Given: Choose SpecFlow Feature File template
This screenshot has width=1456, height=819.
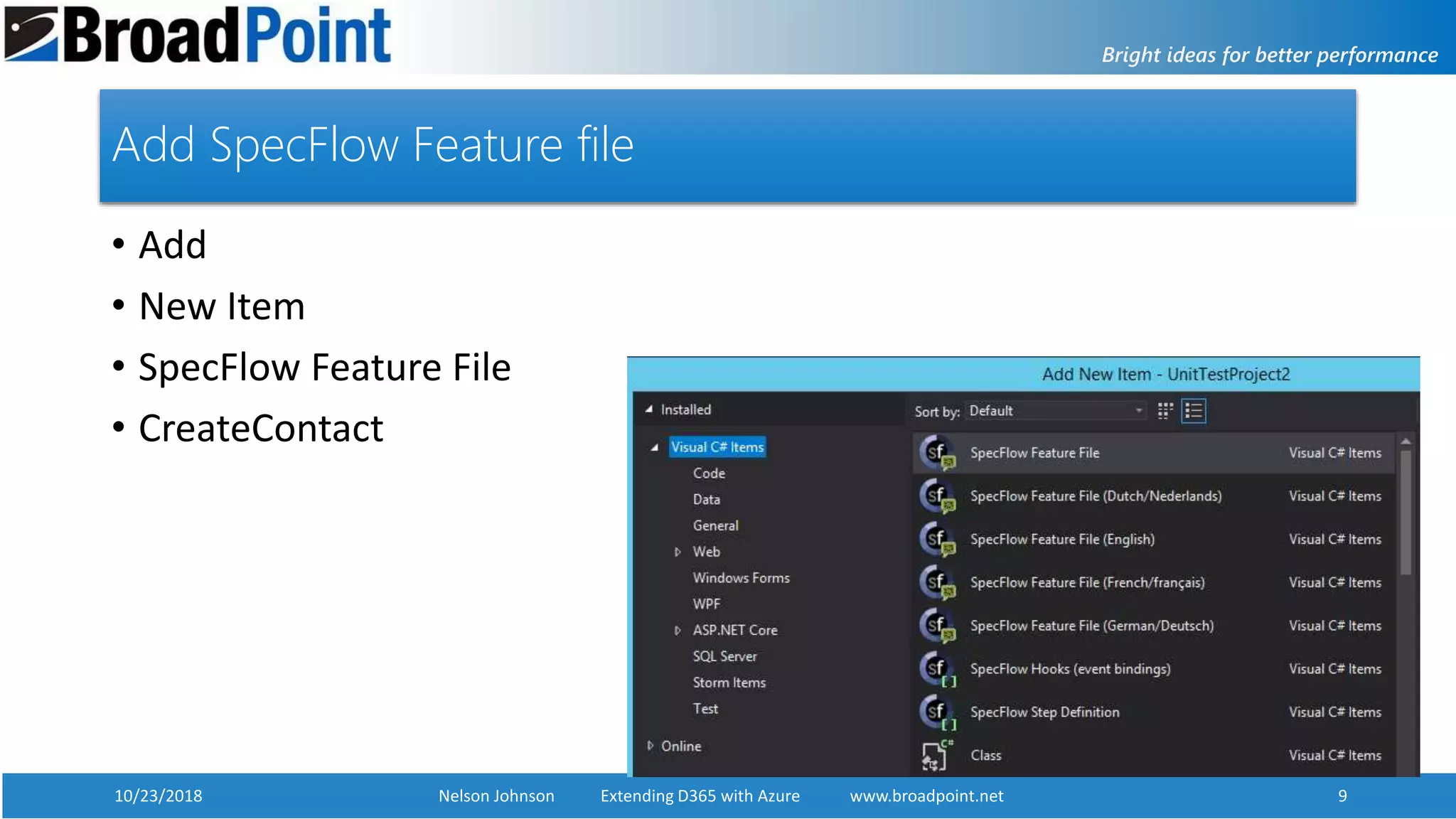Looking at the screenshot, I should click(1154, 453).
